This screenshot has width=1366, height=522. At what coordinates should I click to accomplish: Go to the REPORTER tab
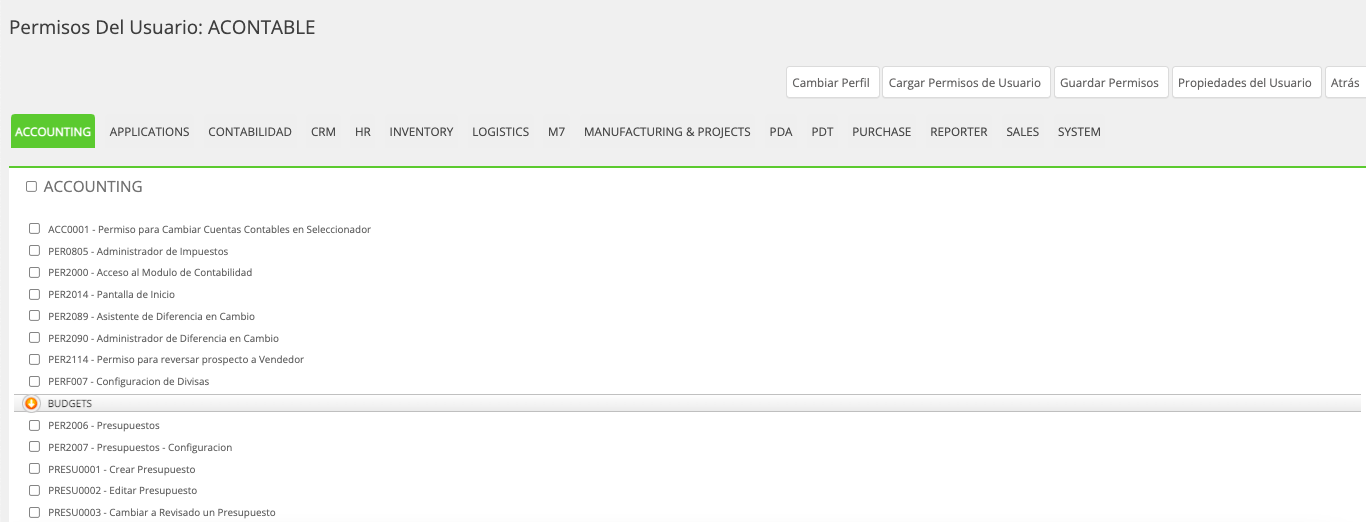pos(958,131)
